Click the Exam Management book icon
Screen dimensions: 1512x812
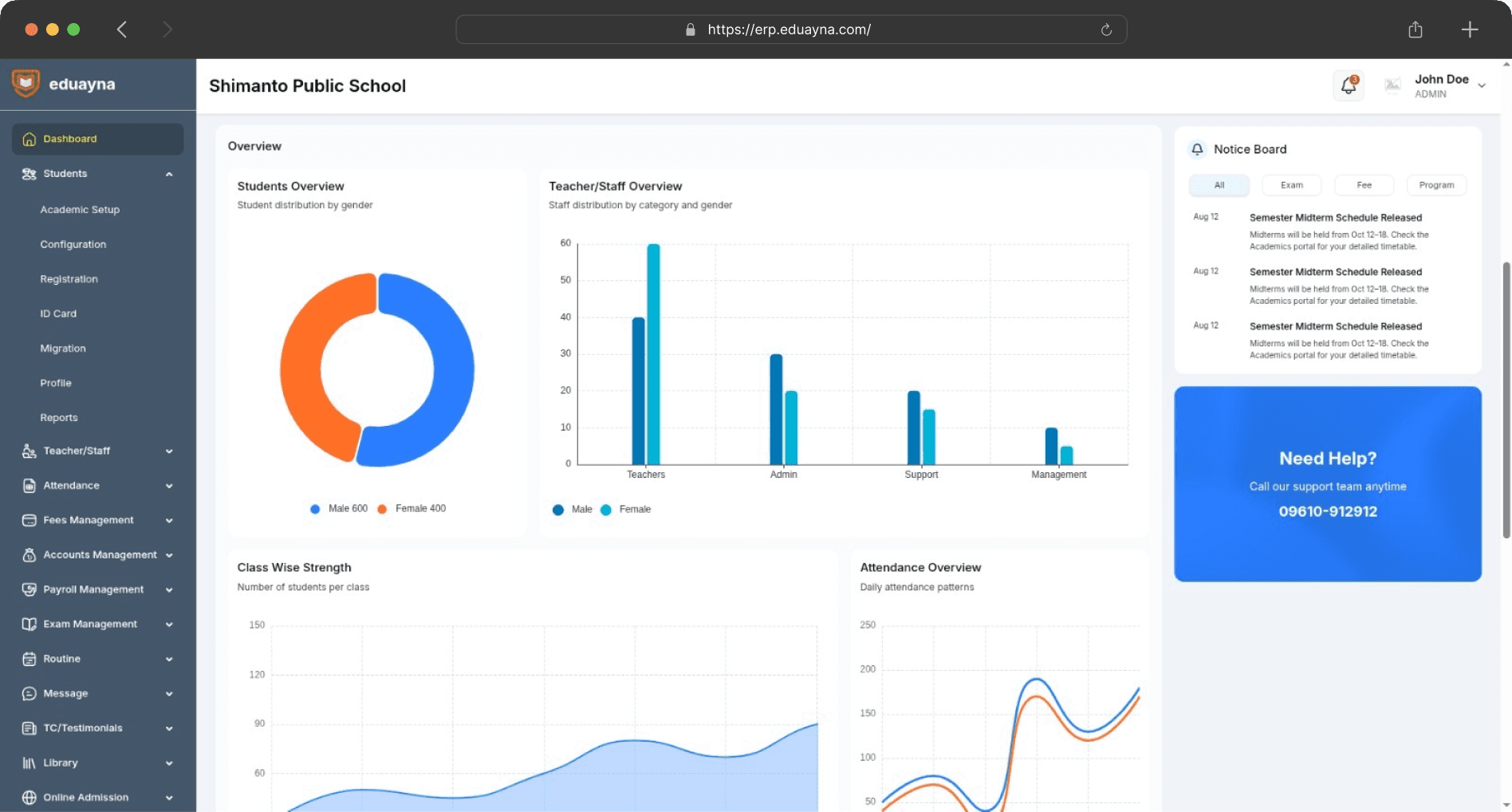30,625
